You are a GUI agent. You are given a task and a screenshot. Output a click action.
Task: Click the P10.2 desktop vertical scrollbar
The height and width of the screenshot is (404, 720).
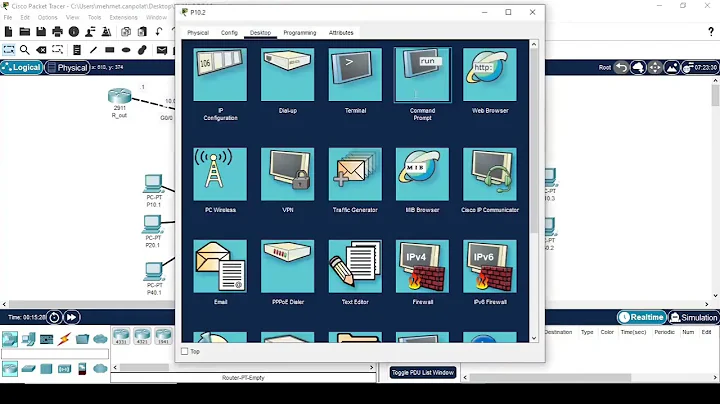click(x=534, y=142)
